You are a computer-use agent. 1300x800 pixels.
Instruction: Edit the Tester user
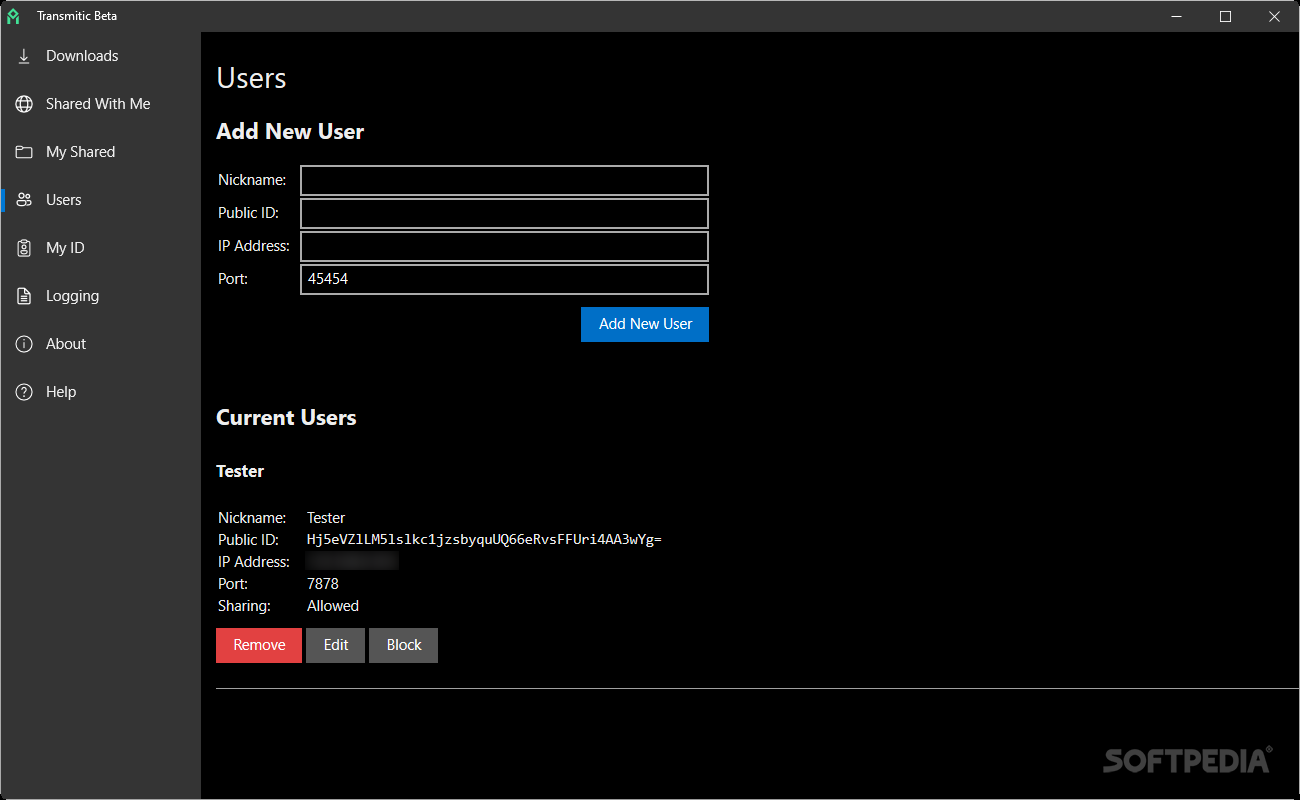(336, 645)
